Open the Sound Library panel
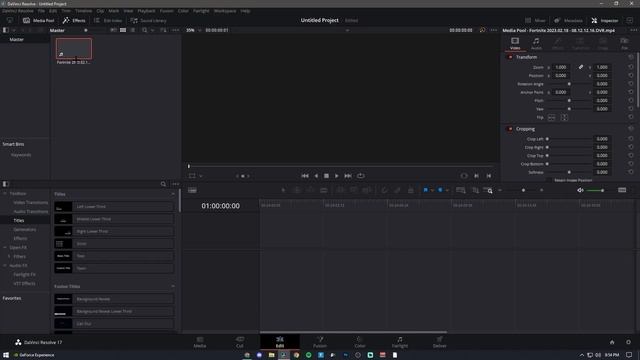This screenshot has width=640, height=360. pyautogui.click(x=148, y=20)
